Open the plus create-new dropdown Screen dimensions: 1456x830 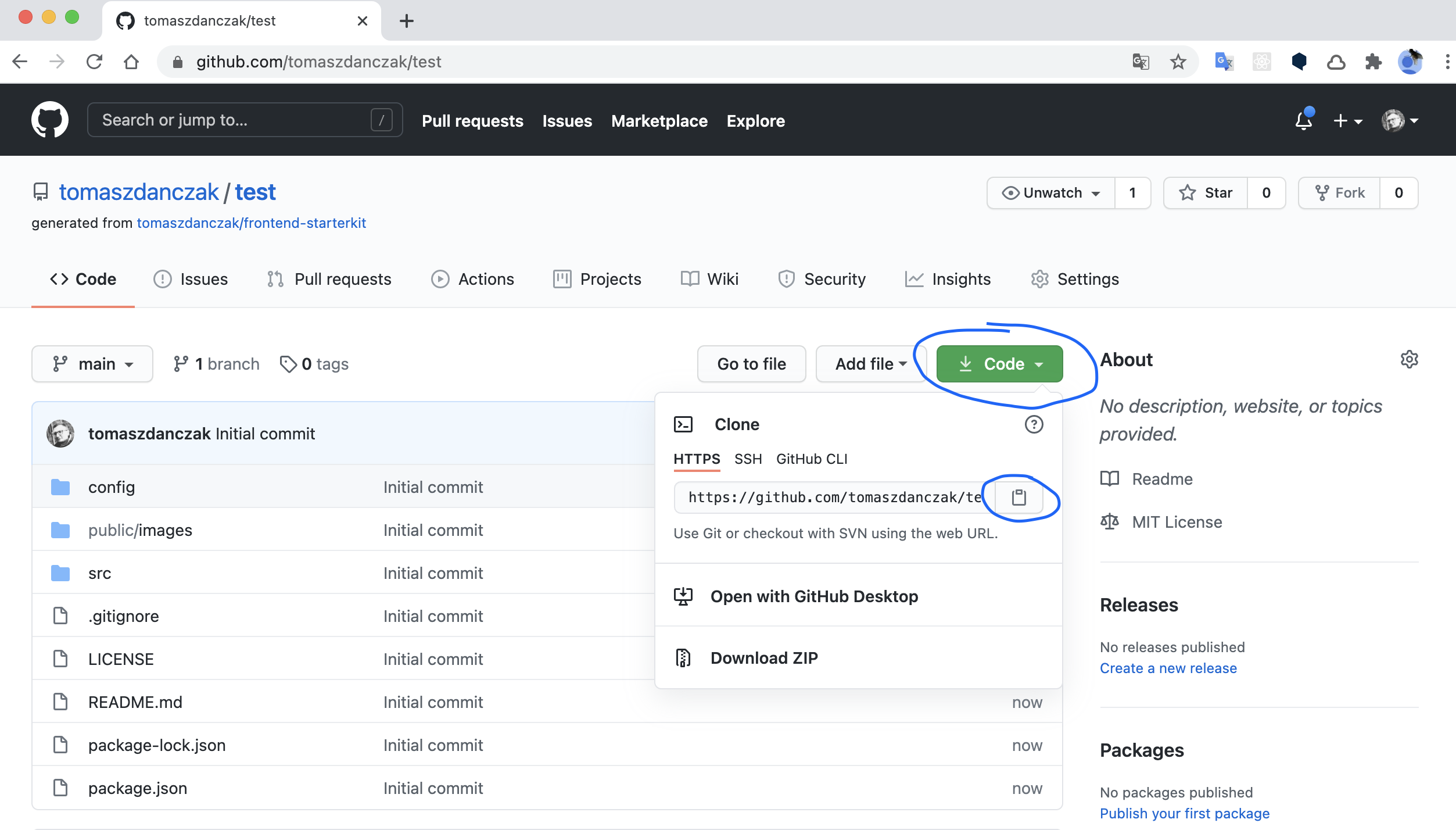[1347, 120]
